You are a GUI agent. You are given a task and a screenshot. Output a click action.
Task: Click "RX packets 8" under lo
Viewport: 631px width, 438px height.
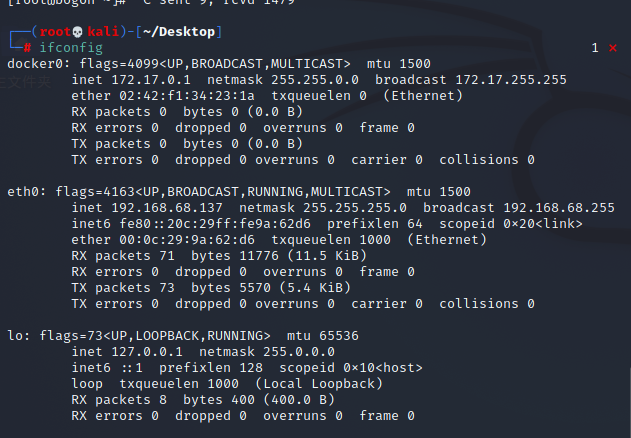click(x=119, y=400)
